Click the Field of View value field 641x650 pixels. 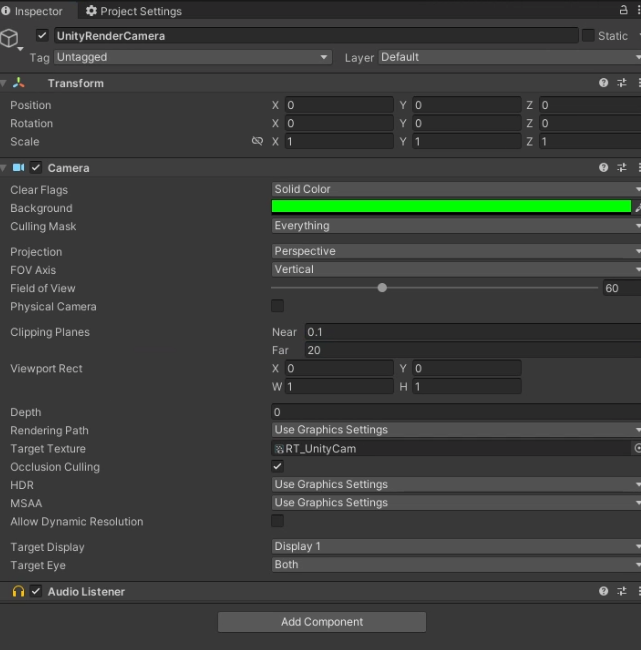[x=622, y=288]
